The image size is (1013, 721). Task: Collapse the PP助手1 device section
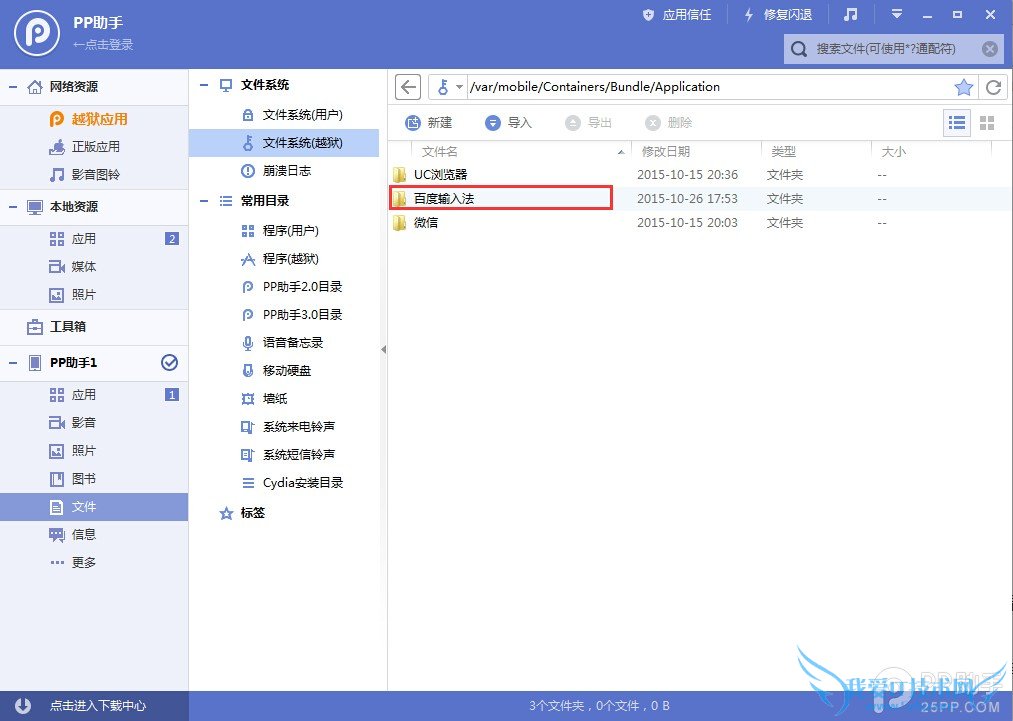(x=13, y=363)
